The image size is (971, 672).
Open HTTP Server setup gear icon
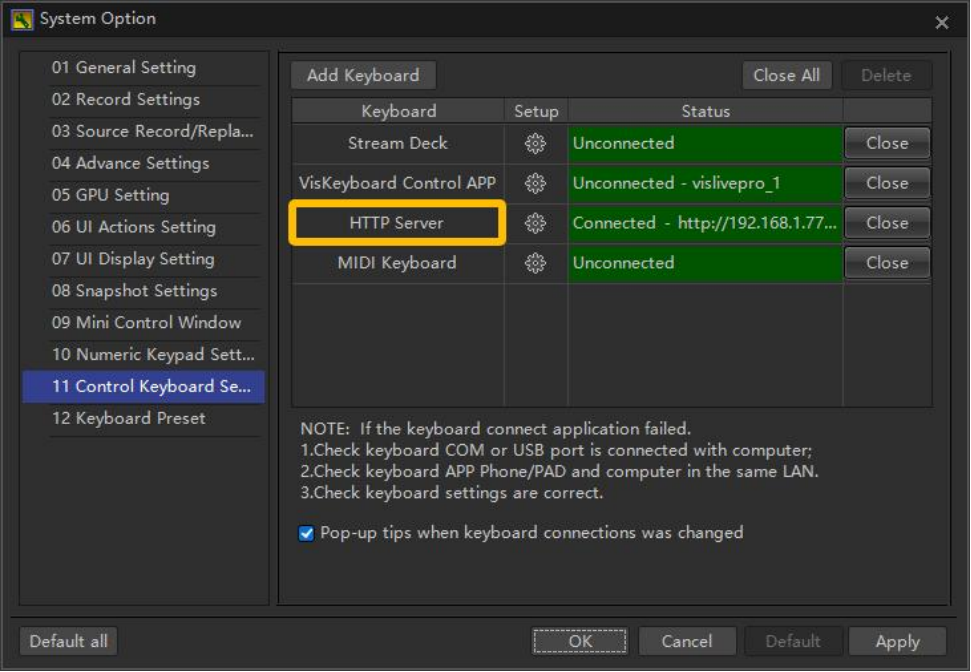pos(535,224)
